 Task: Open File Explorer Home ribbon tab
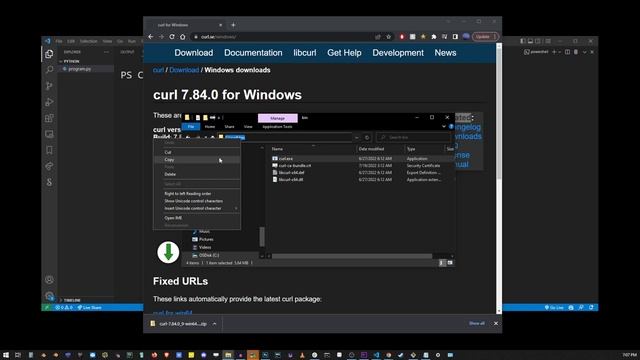click(210, 127)
